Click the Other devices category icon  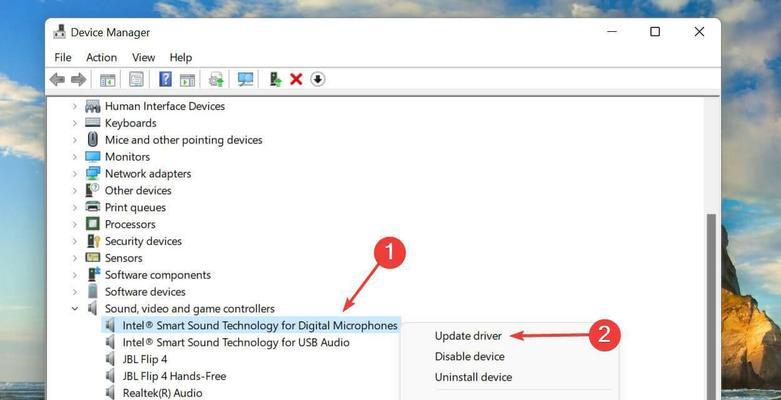click(93, 190)
